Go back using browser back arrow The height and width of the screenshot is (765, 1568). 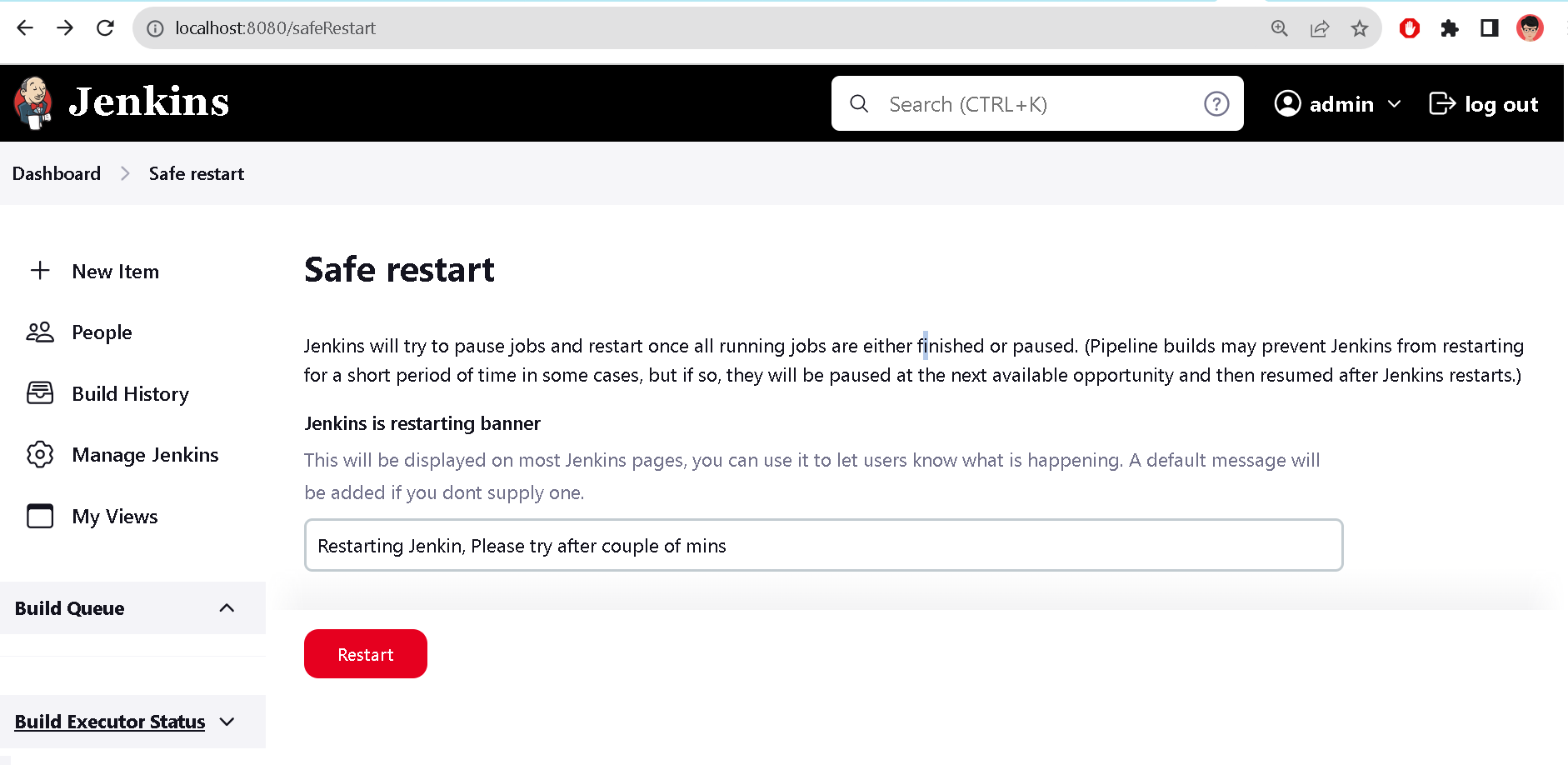click(x=25, y=28)
